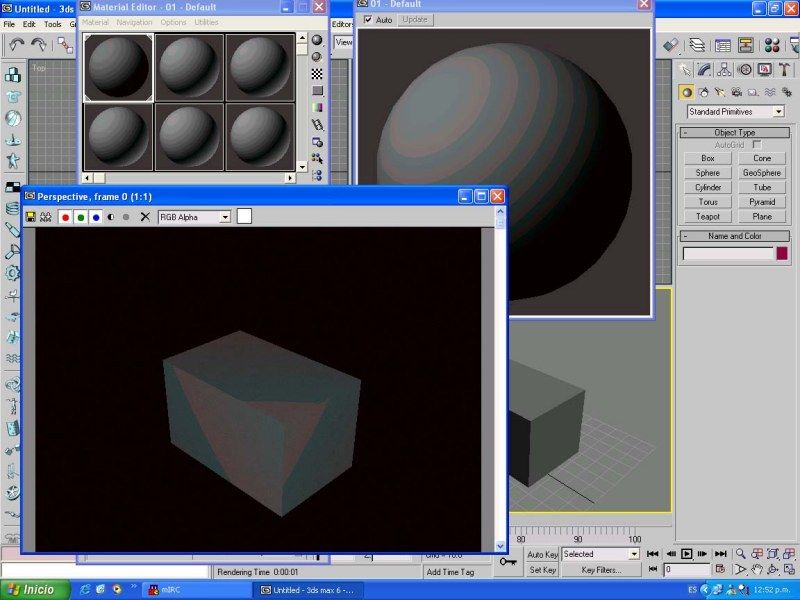The width and height of the screenshot is (800, 600).
Task: Collapse the Object Type rollout
Action: [735, 133]
